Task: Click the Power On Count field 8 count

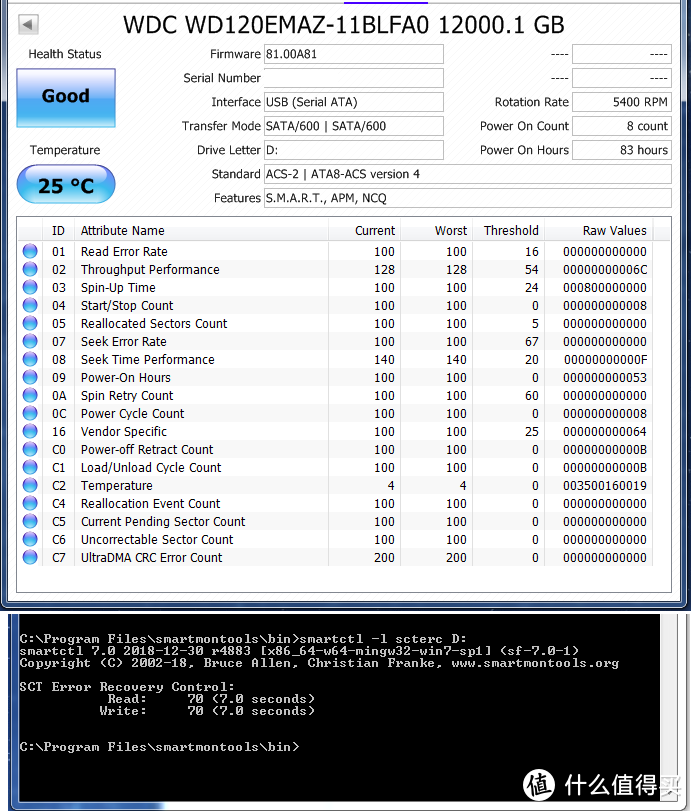Action: tap(622, 126)
